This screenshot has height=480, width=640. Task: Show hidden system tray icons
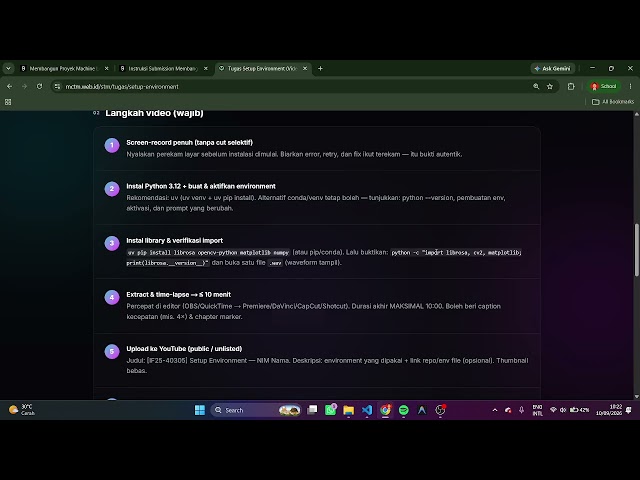point(495,410)
